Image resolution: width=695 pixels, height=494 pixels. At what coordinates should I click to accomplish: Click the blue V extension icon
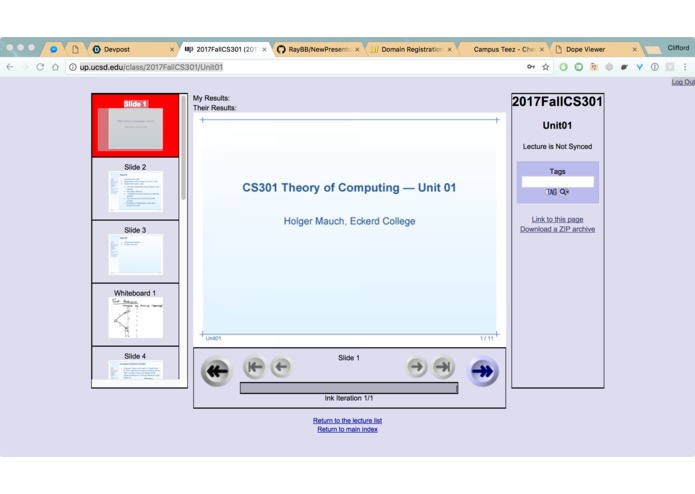pyautogui.click(x=639, y=67)
